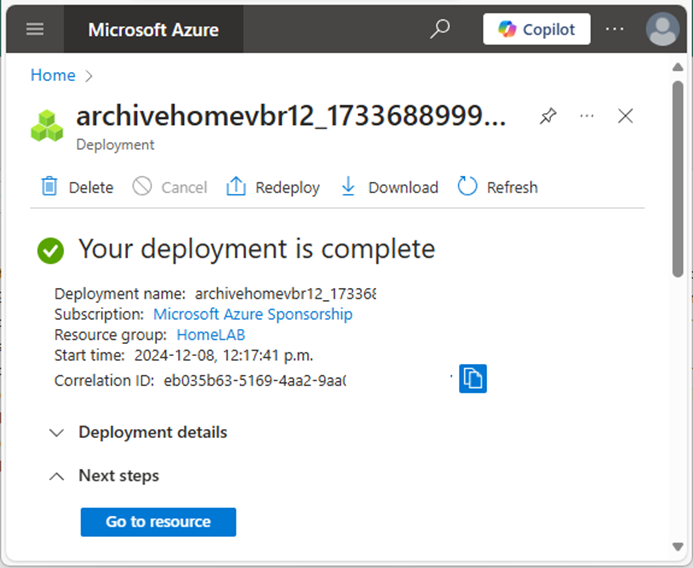Click the Start time value
Image resolution: width=693 pixels, height=568 pixels.
pos(224,355)
